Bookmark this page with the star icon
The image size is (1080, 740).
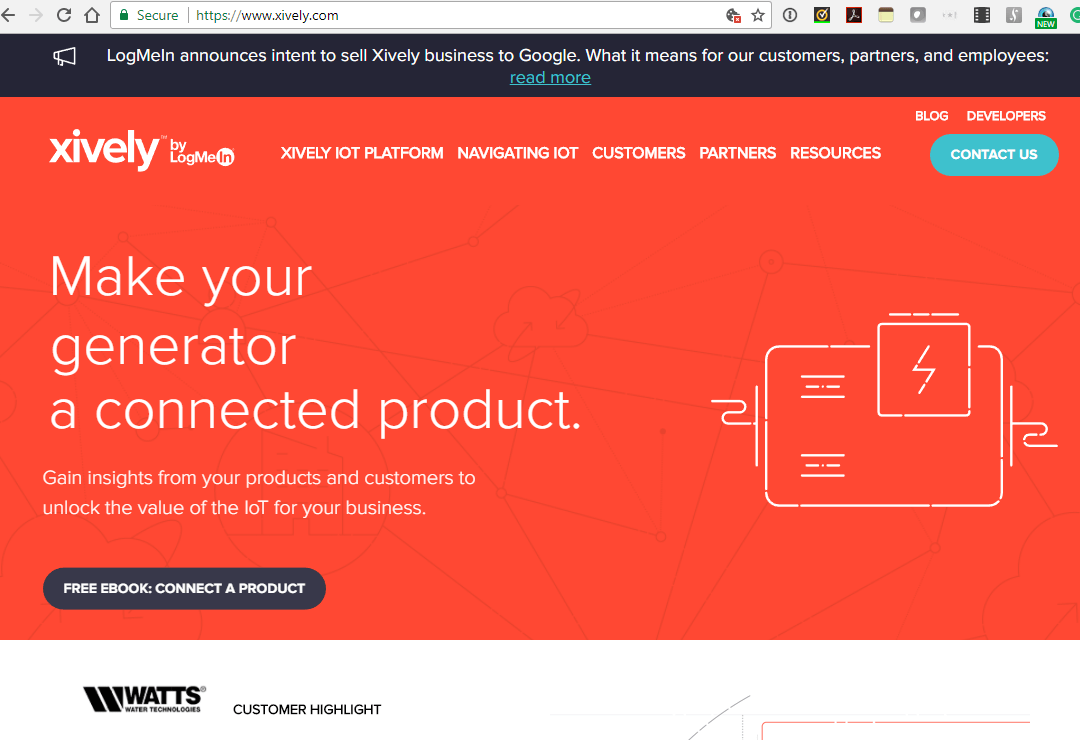(x=758, y=15)
